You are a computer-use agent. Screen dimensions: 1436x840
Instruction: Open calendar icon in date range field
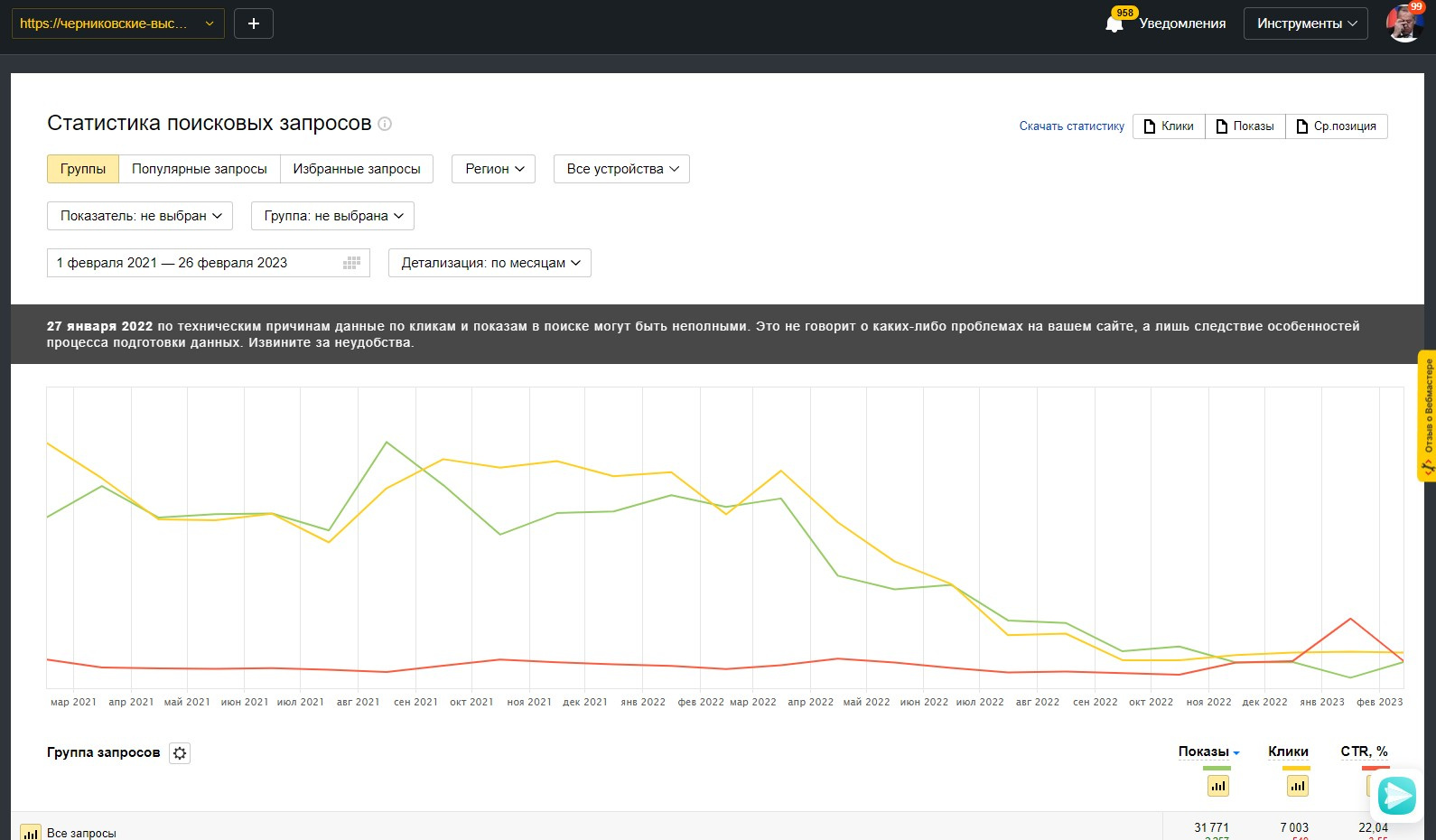pyautogui.click(x=351, y=263)
